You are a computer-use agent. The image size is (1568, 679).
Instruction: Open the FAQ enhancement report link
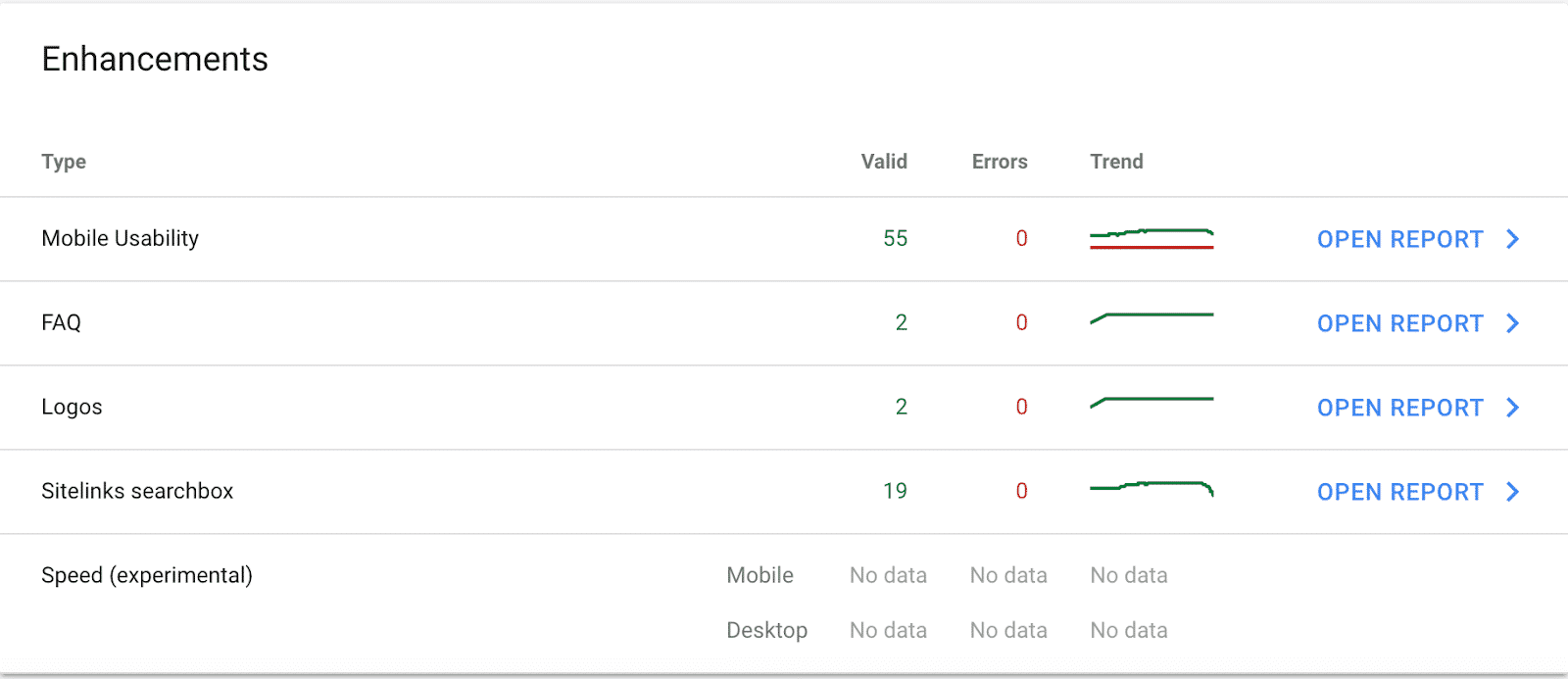point(1399,323)
